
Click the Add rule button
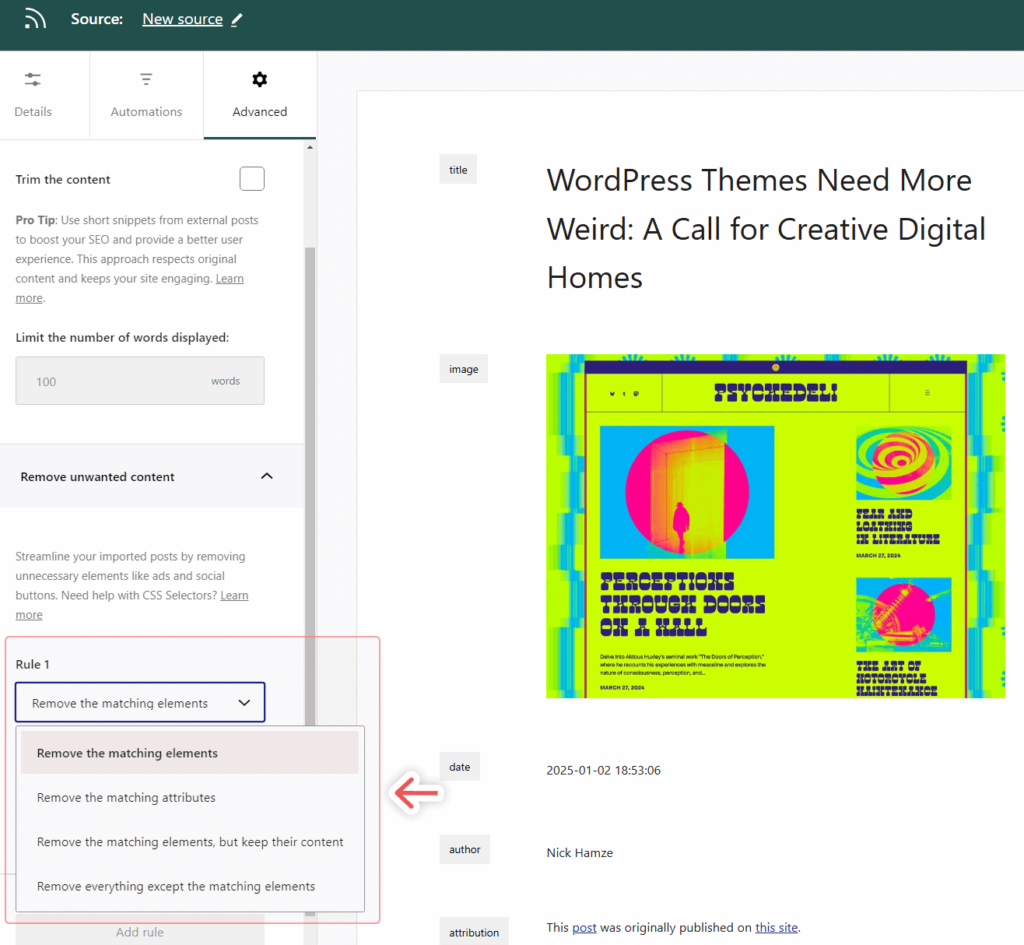(x=139, y=931)
